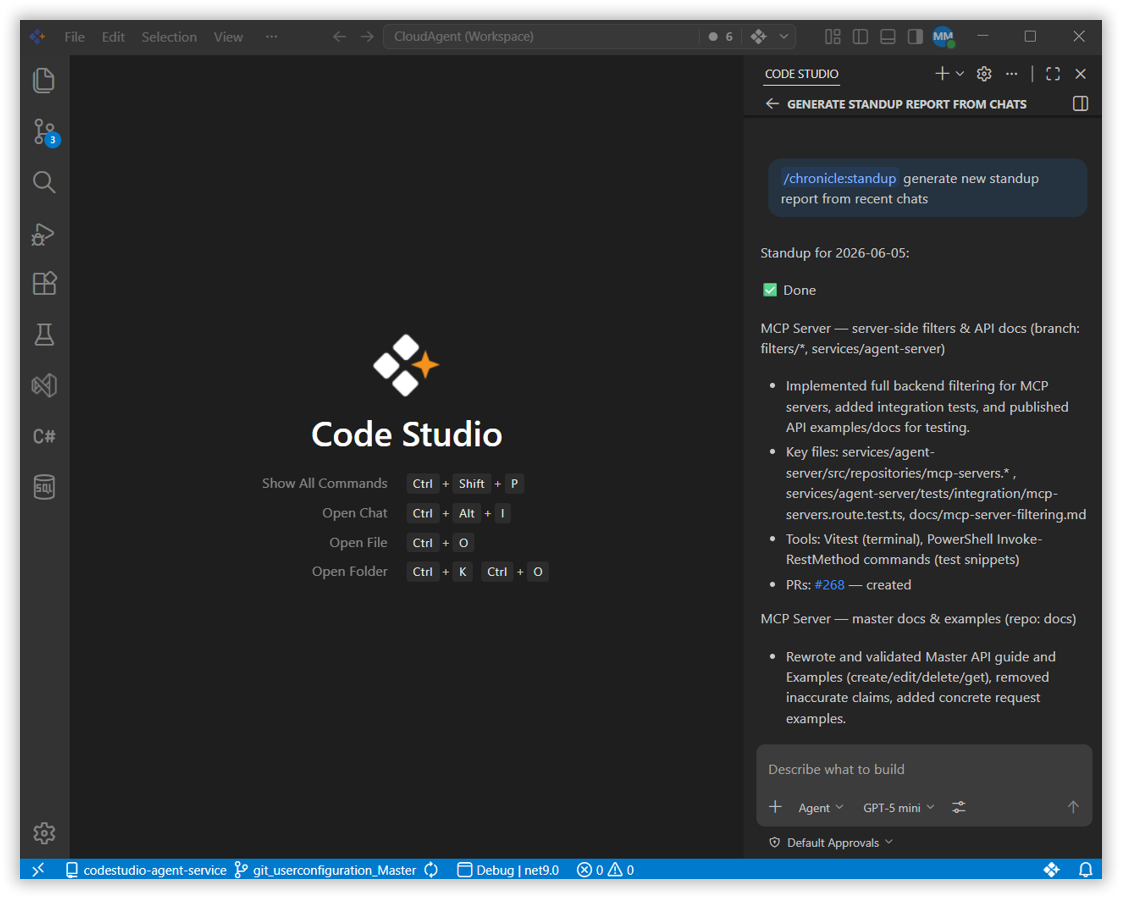
Task: Toggle the primary side bar layout icon
Action: (x=860, y=37)
